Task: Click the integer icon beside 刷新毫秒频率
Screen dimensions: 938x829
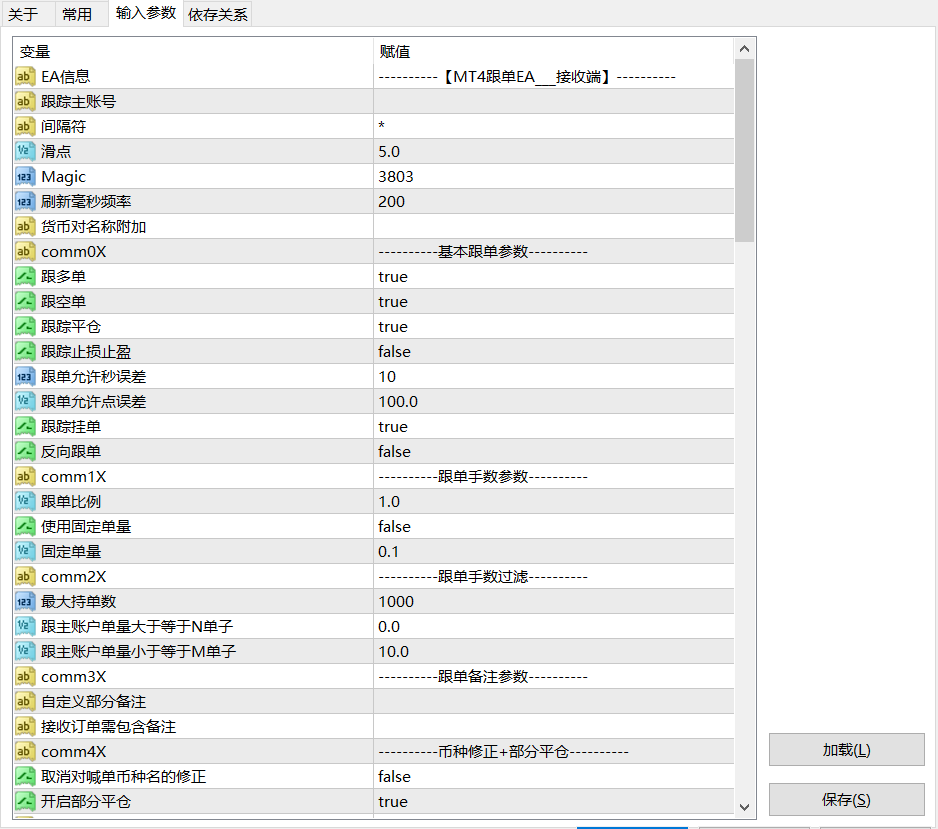Action: (x=26, y=202)
